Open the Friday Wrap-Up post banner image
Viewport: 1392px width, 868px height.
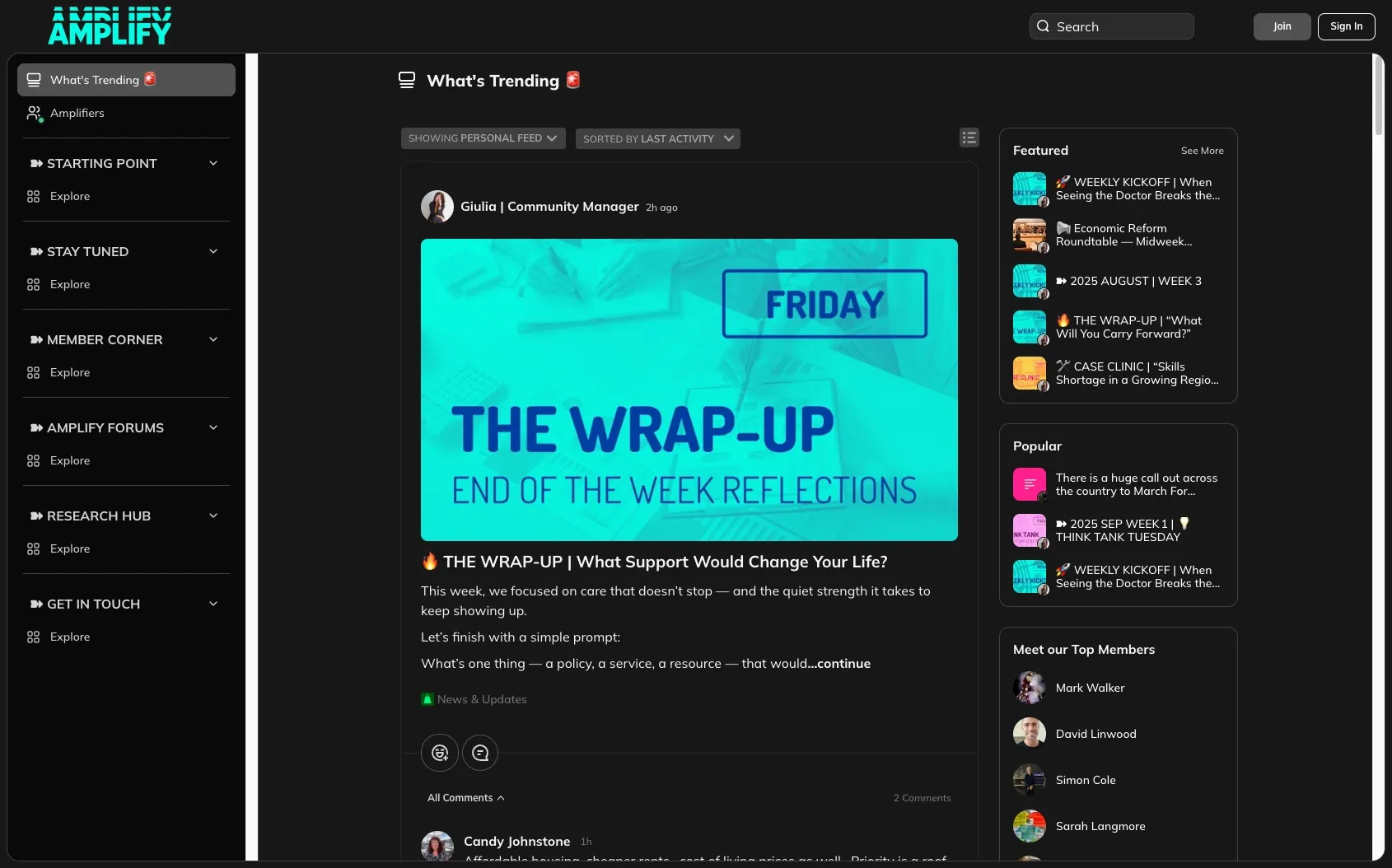click(689, 390)
